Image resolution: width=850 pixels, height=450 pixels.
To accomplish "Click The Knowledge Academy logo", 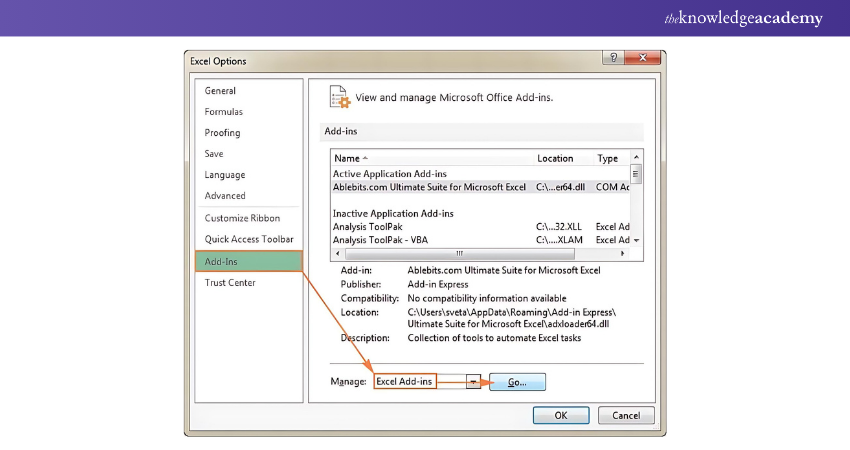I will click(x=743, y=18).
